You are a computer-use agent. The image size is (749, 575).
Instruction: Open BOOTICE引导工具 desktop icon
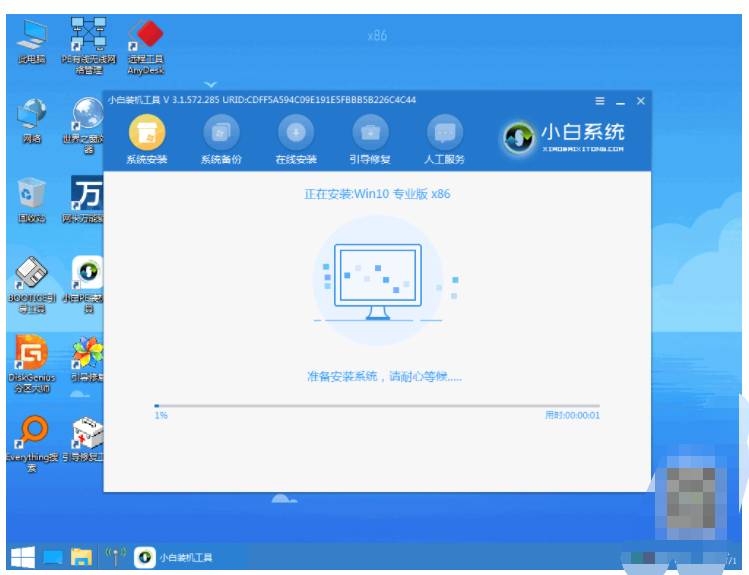(x=32, y=285)
